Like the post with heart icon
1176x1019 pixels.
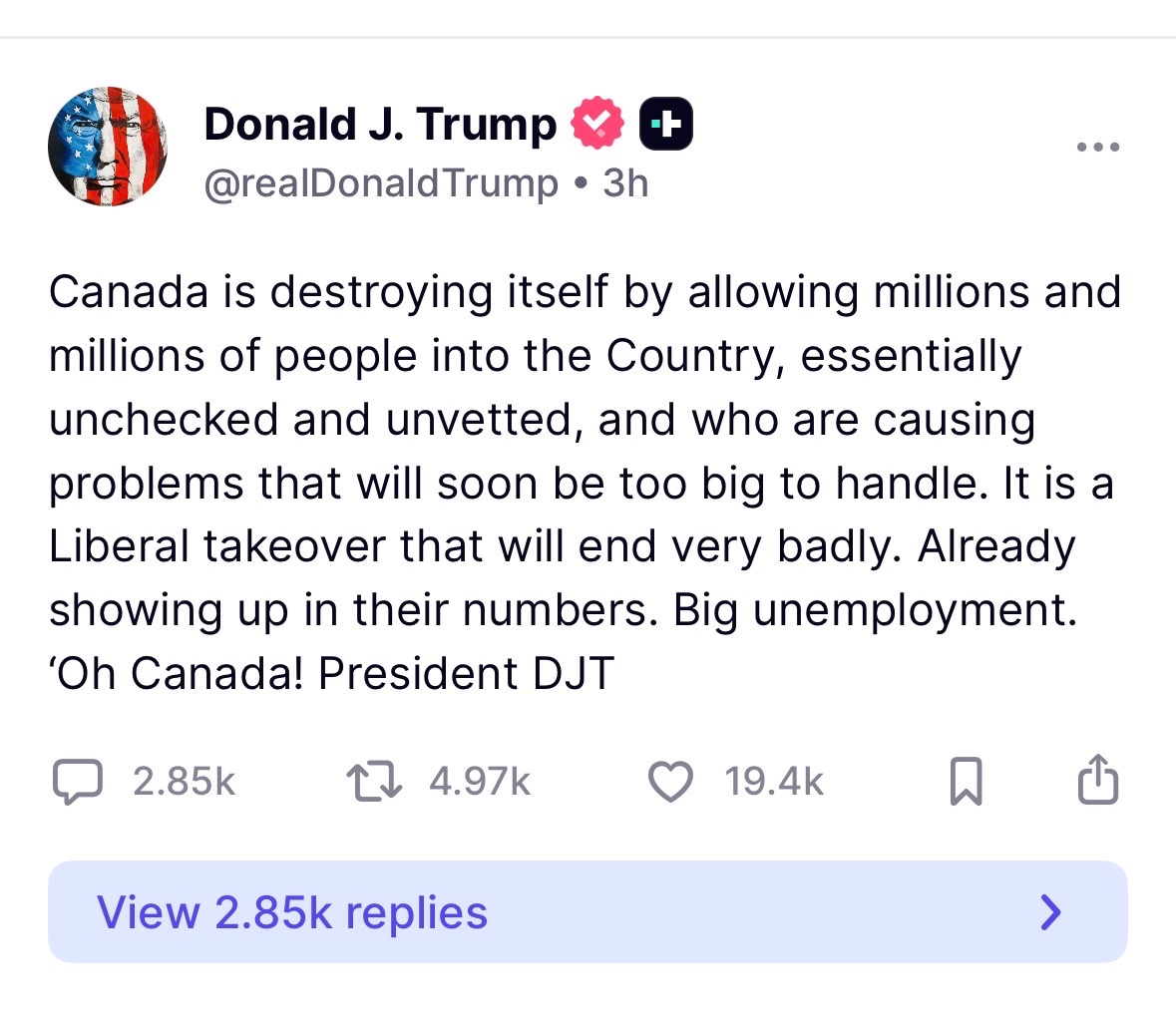click(x=669, y=782)
